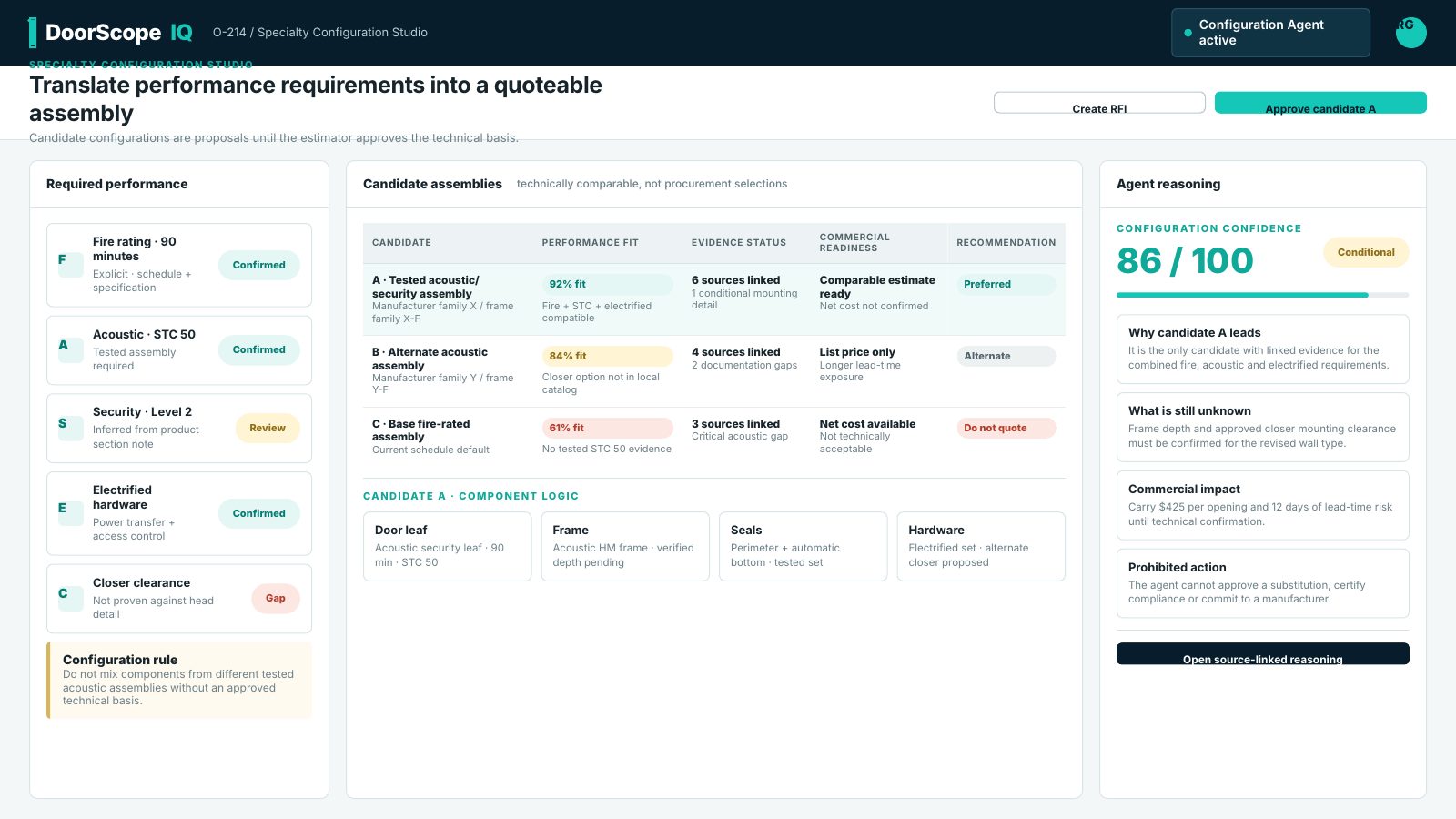Click the Agent reasoning panel title
This screenshot has width=1456, height=819.
tap(1168, 184)
